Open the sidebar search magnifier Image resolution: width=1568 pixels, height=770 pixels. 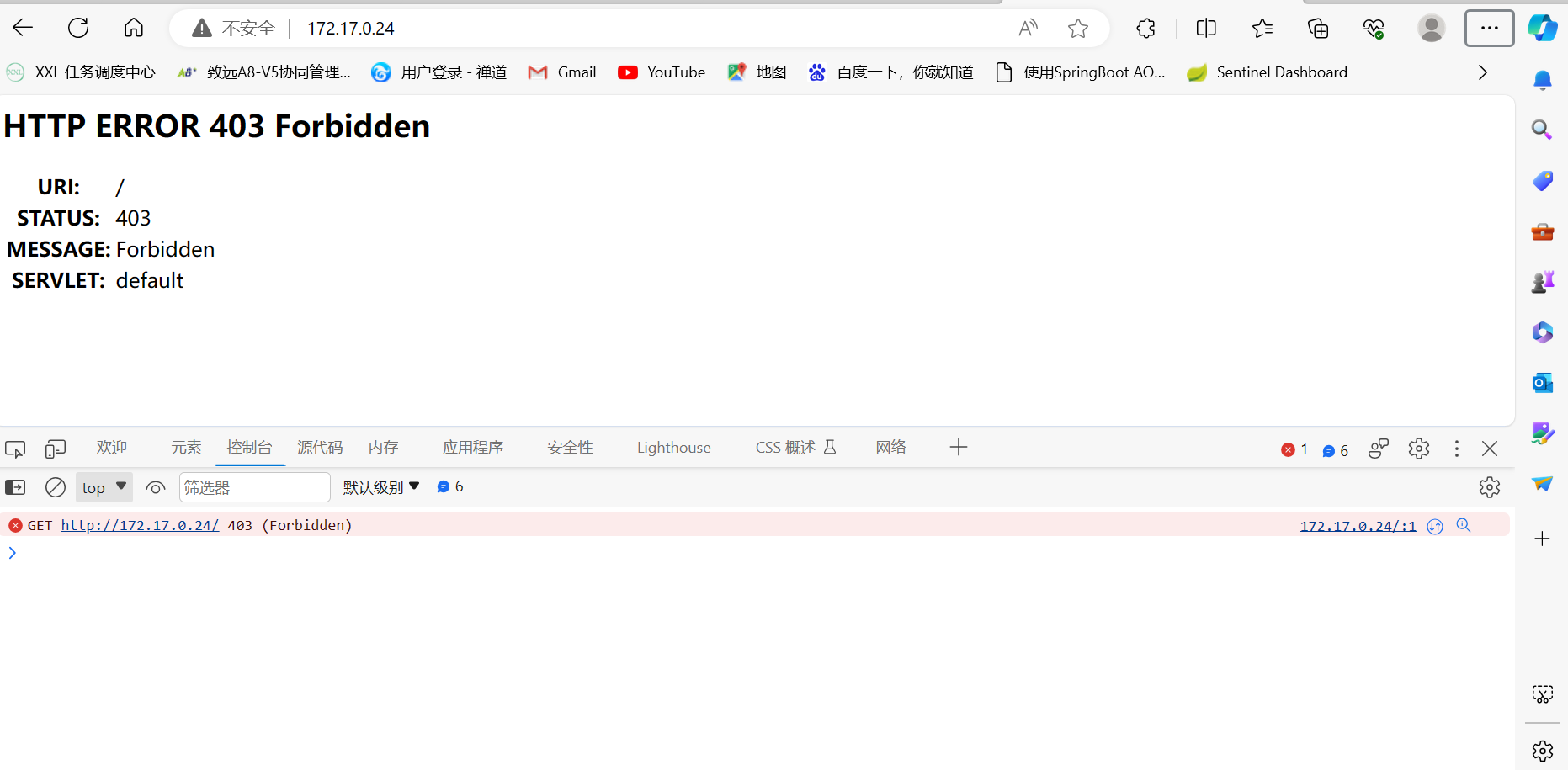coord(1542,130)
